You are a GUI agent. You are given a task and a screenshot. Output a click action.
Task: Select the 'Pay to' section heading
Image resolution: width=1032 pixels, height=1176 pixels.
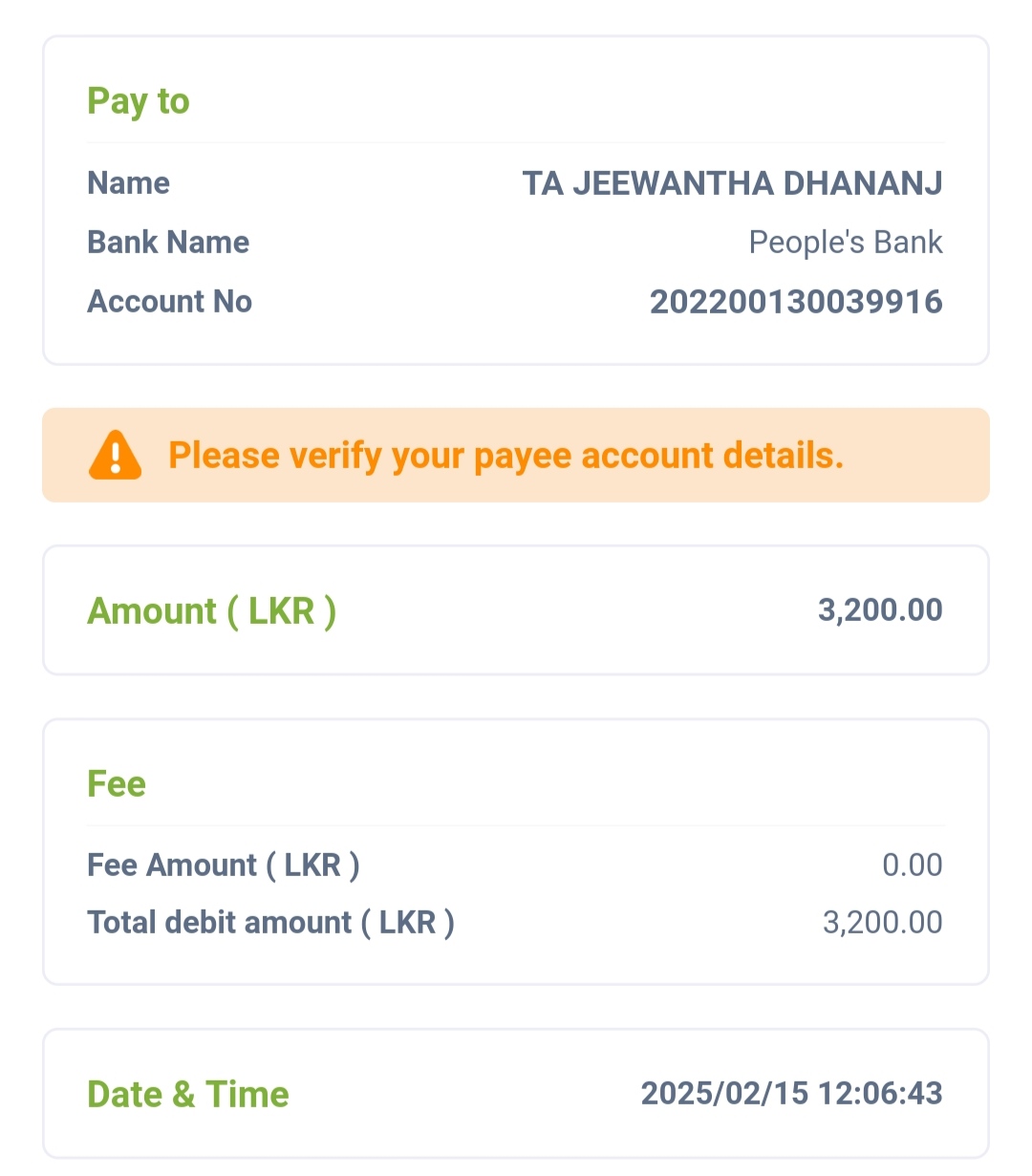139,101
